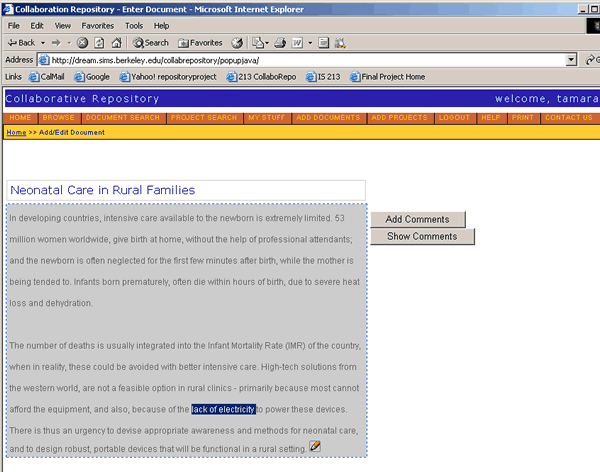The width and height of the screenshot is (600, 472).
Task: Click the Add Comments button
Action: (418, 219)
